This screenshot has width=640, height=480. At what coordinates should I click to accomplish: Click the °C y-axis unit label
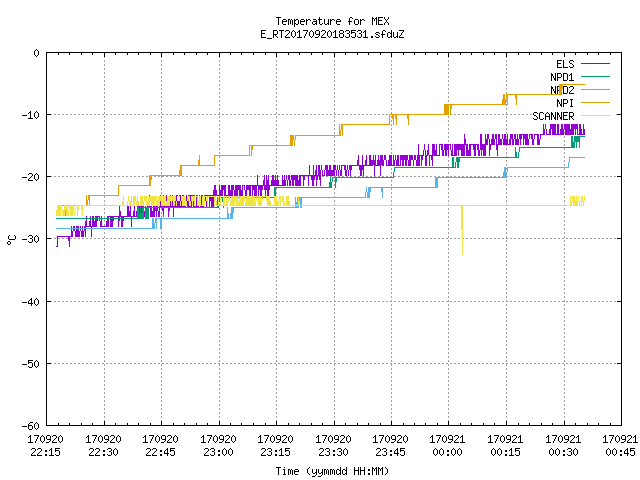point(12,240)
